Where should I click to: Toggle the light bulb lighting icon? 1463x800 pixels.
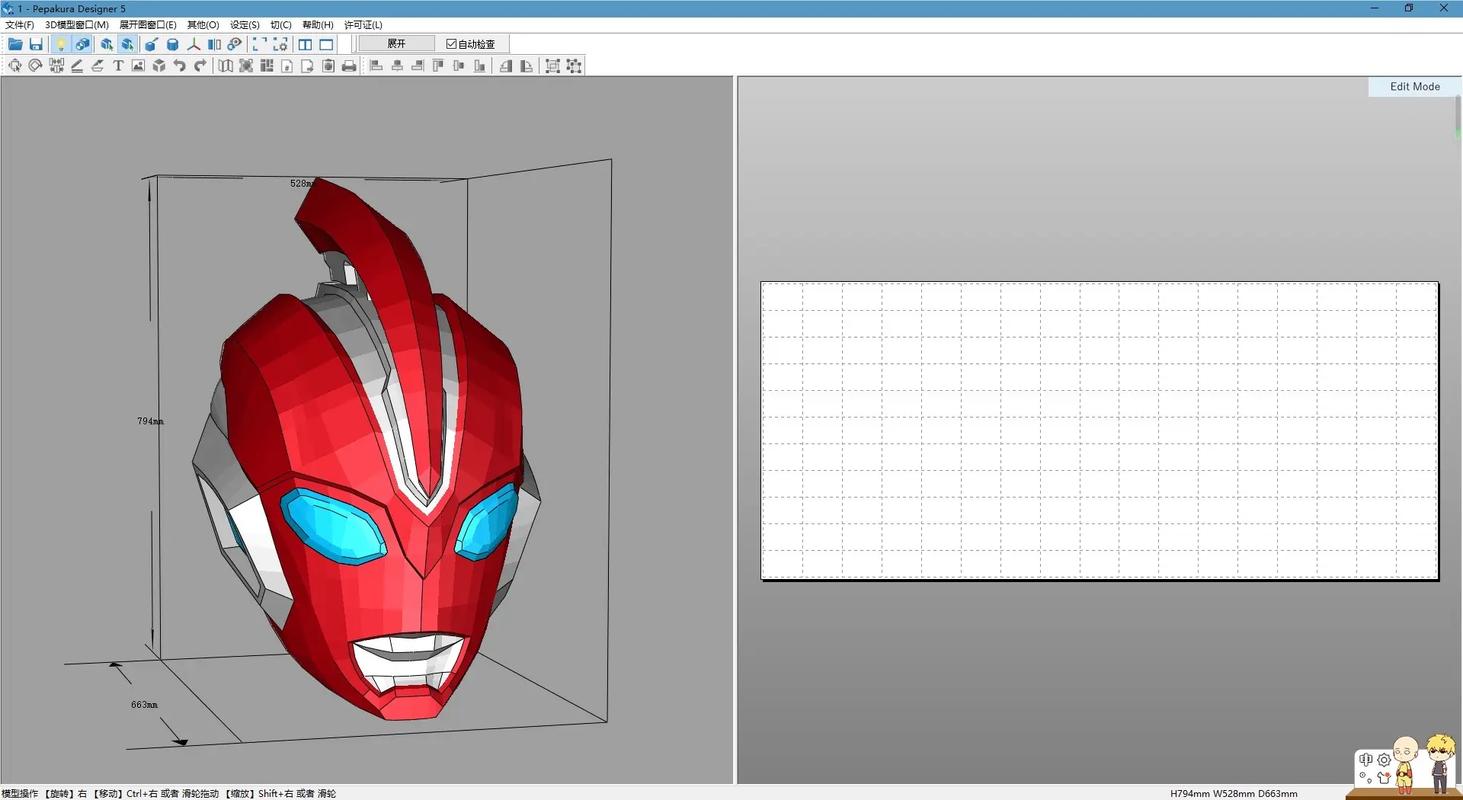[x=60, y=44]
